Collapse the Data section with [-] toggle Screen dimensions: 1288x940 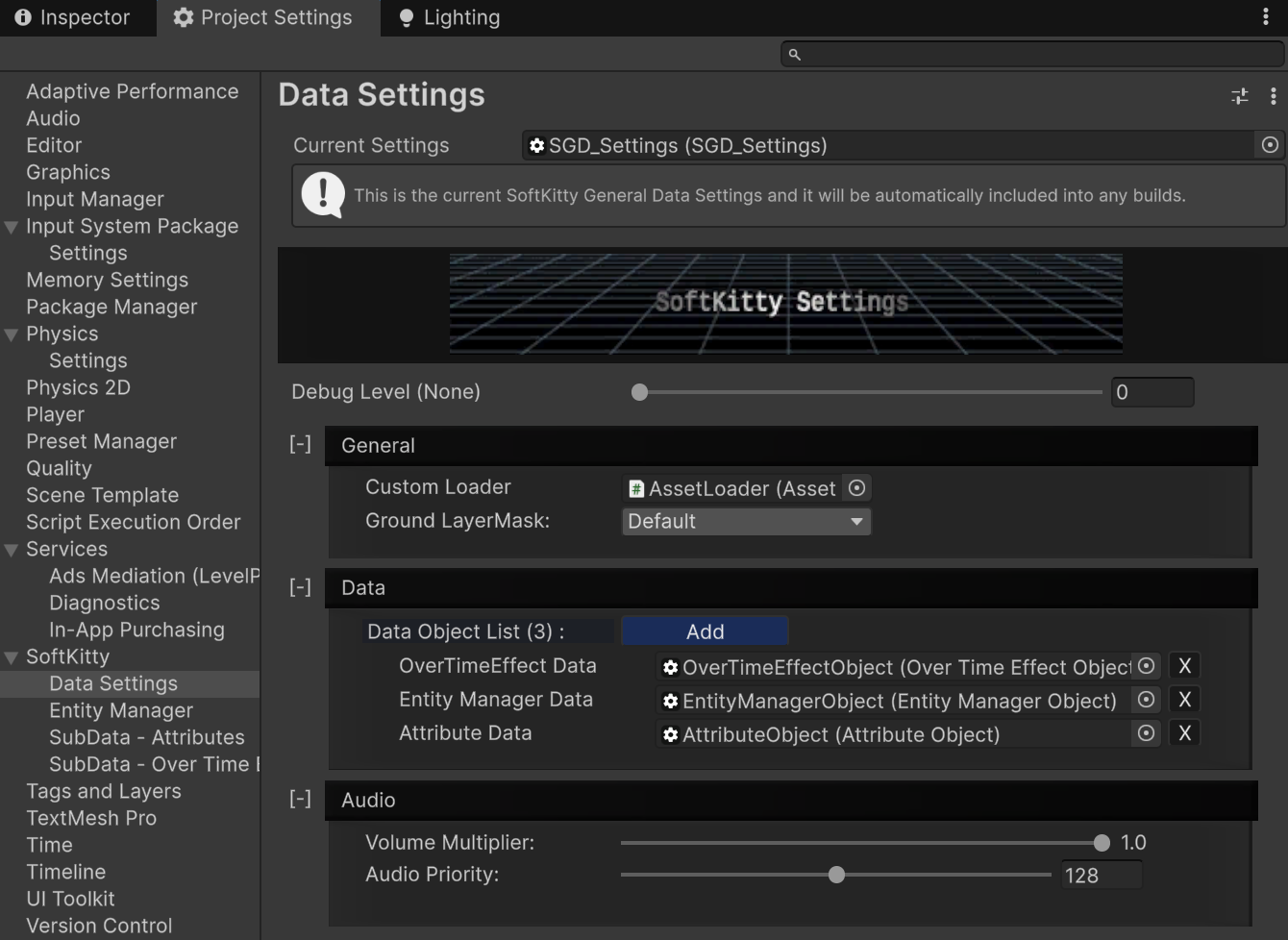point(301,586)
